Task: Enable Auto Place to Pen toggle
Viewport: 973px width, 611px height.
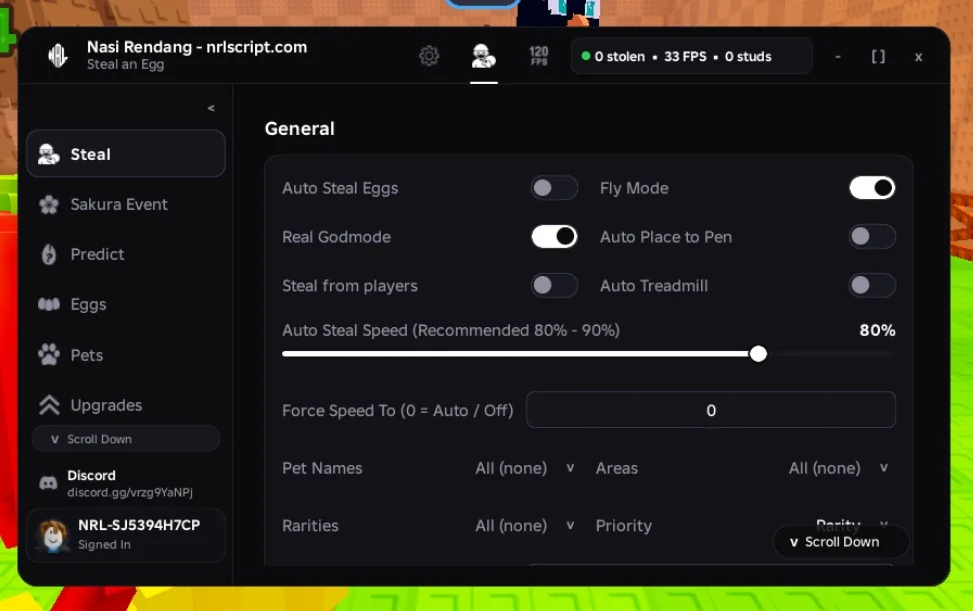Action: coord(872,236)
